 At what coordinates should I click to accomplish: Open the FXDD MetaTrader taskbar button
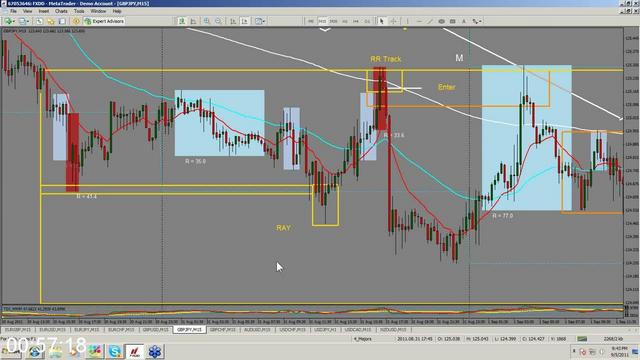tap(135, 351)
